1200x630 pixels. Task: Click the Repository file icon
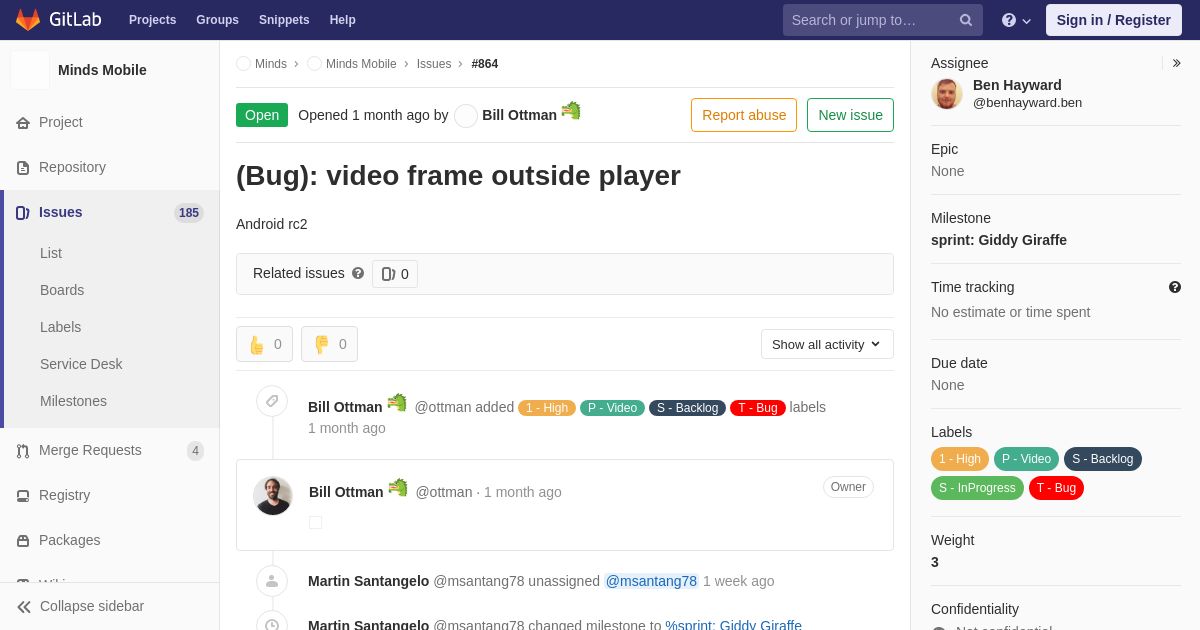click(23, 168)
